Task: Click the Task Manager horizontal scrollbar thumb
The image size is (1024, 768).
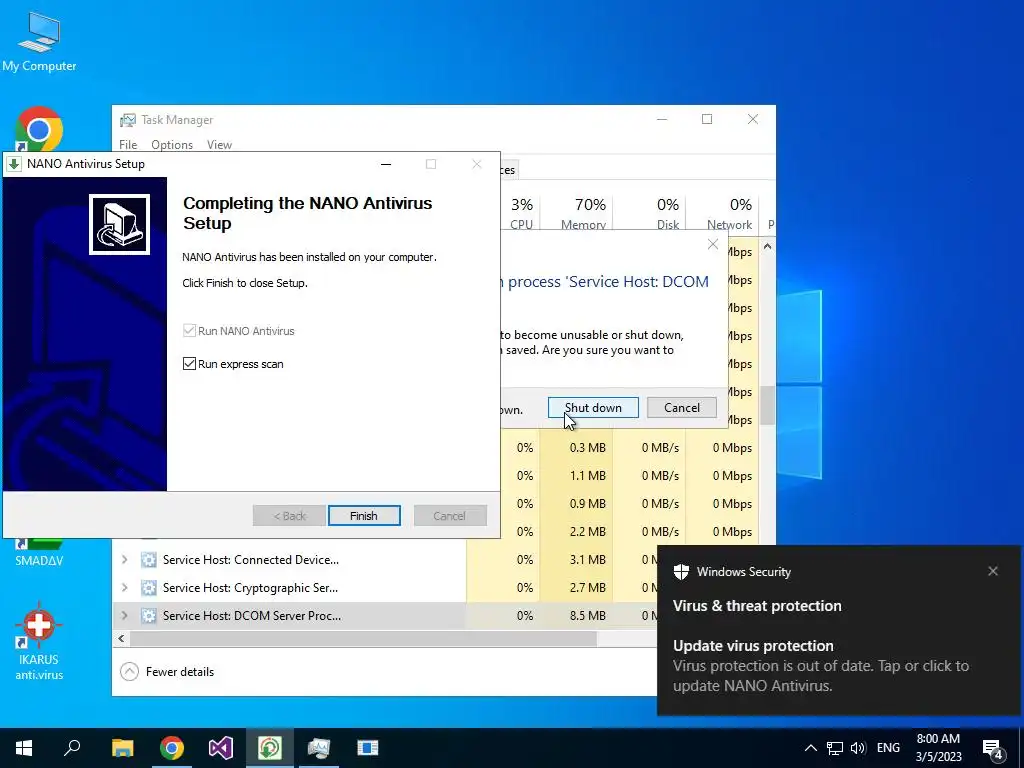Action: click(362, 639)
